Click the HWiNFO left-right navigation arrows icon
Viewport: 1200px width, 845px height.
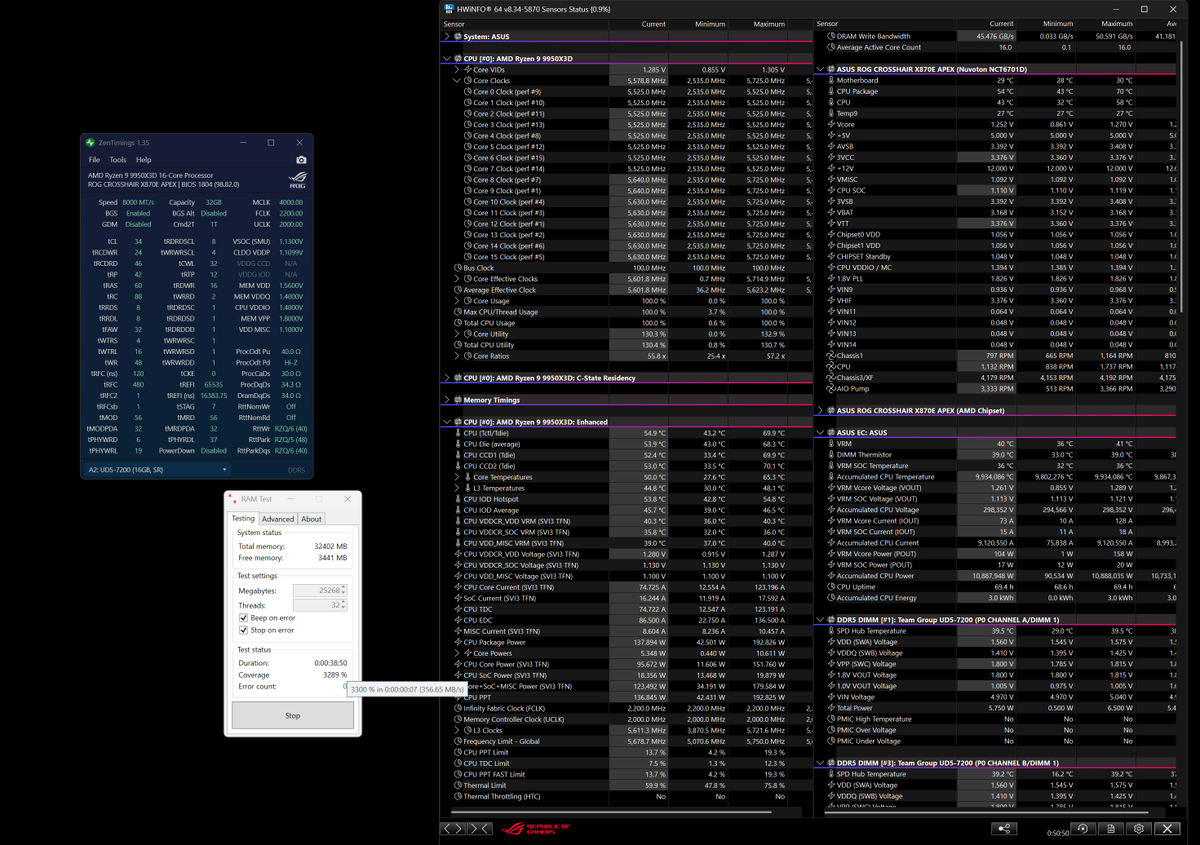point(454,828)
